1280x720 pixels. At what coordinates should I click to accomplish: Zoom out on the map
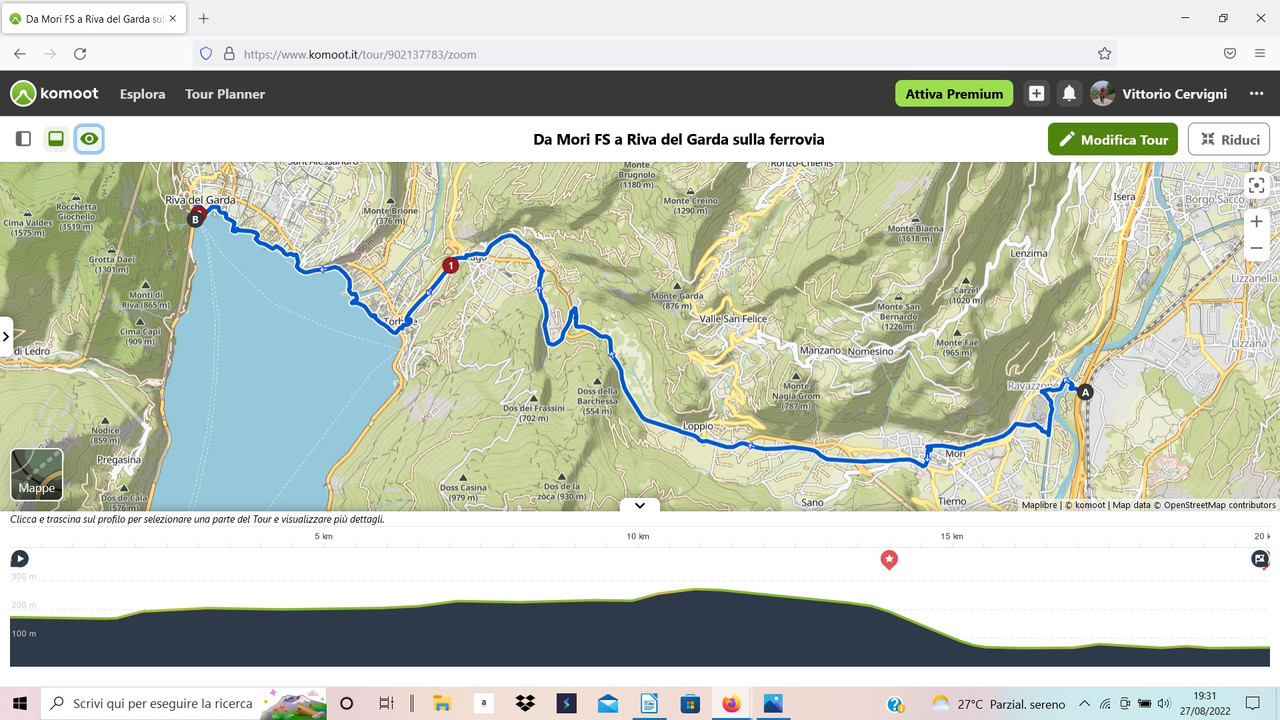[1257, 248]
